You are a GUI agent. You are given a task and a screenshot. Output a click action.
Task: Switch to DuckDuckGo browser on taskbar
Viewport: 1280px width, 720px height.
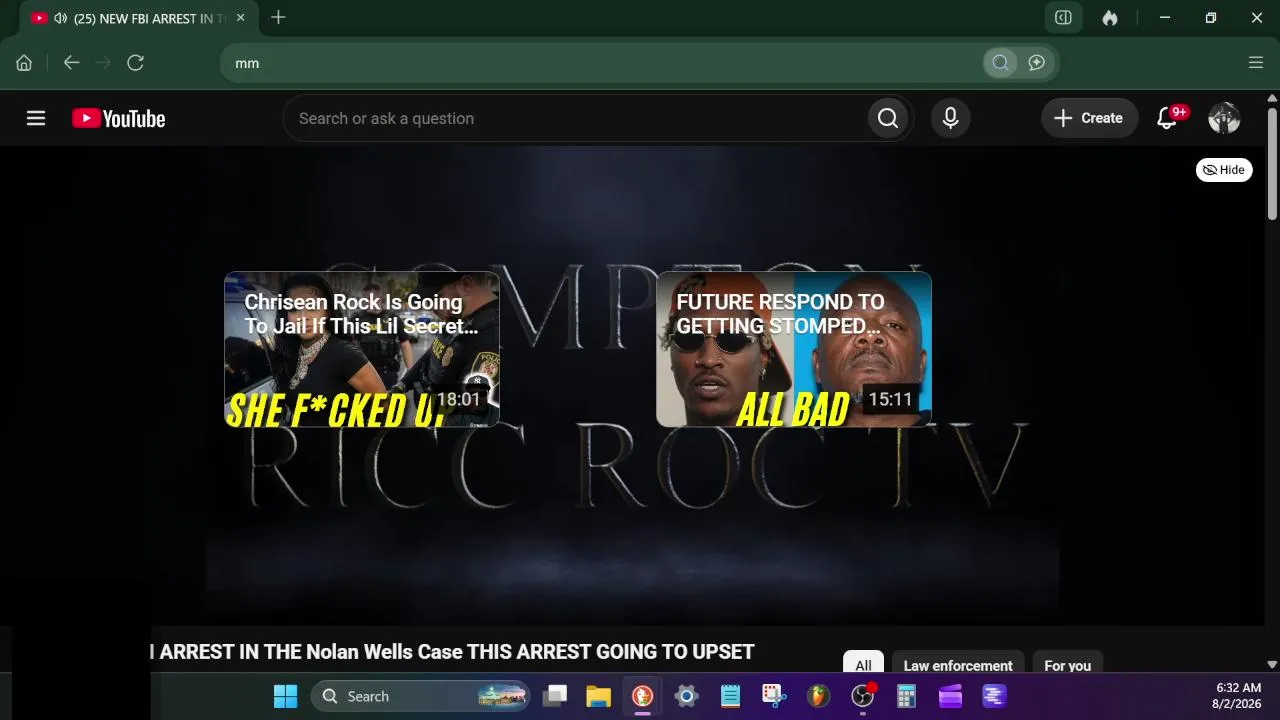(642, 696)
